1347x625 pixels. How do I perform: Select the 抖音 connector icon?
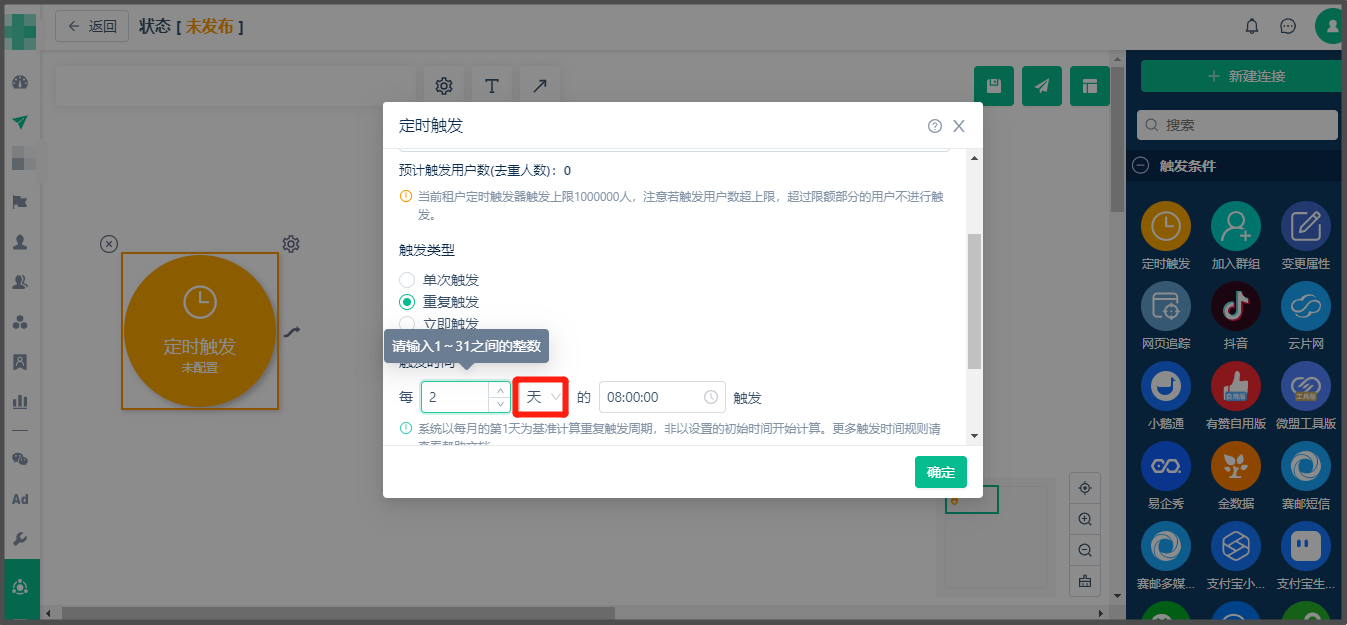(x=1235, y=306)
